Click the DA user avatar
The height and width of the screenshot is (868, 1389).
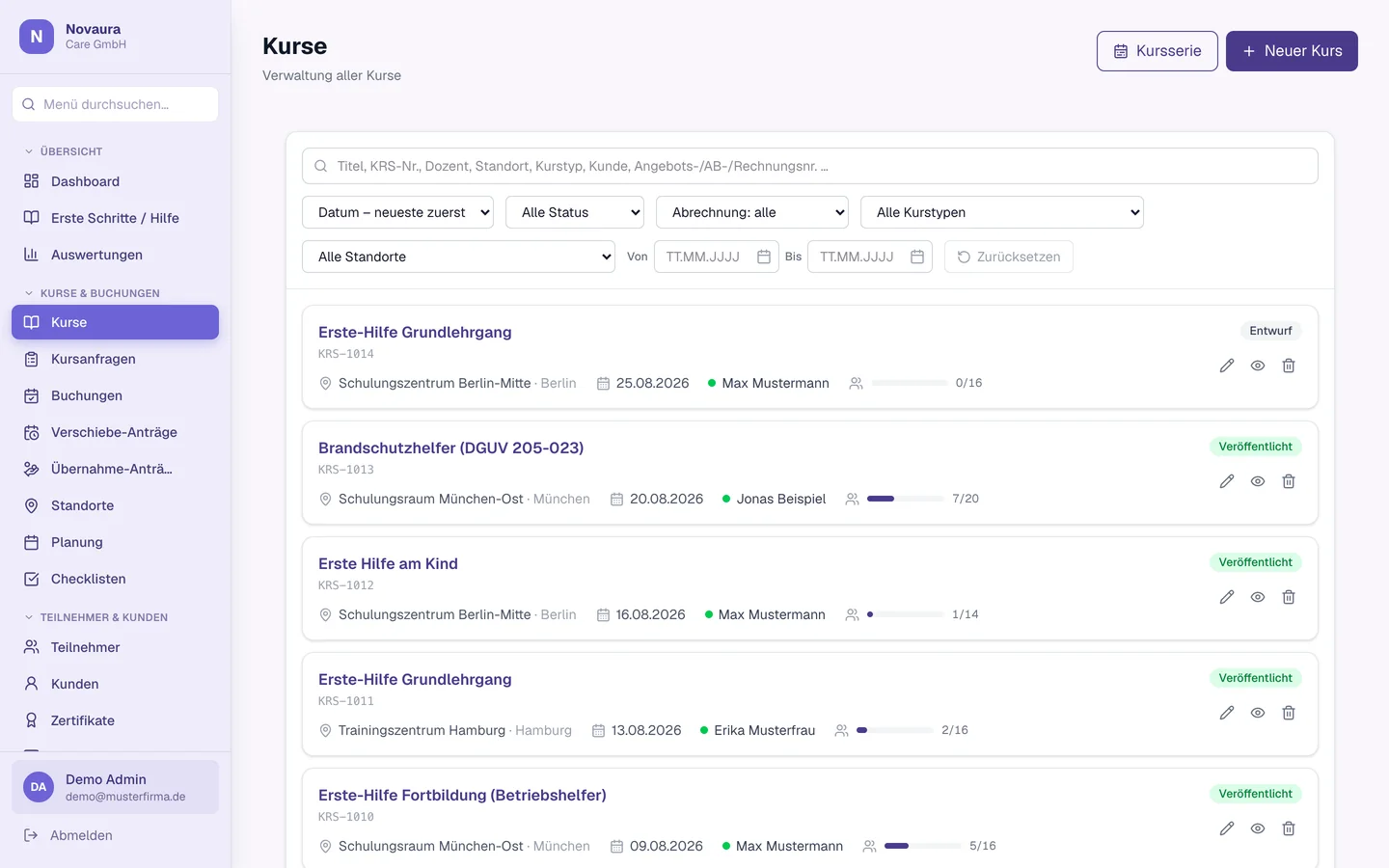[x=39, y=787]
